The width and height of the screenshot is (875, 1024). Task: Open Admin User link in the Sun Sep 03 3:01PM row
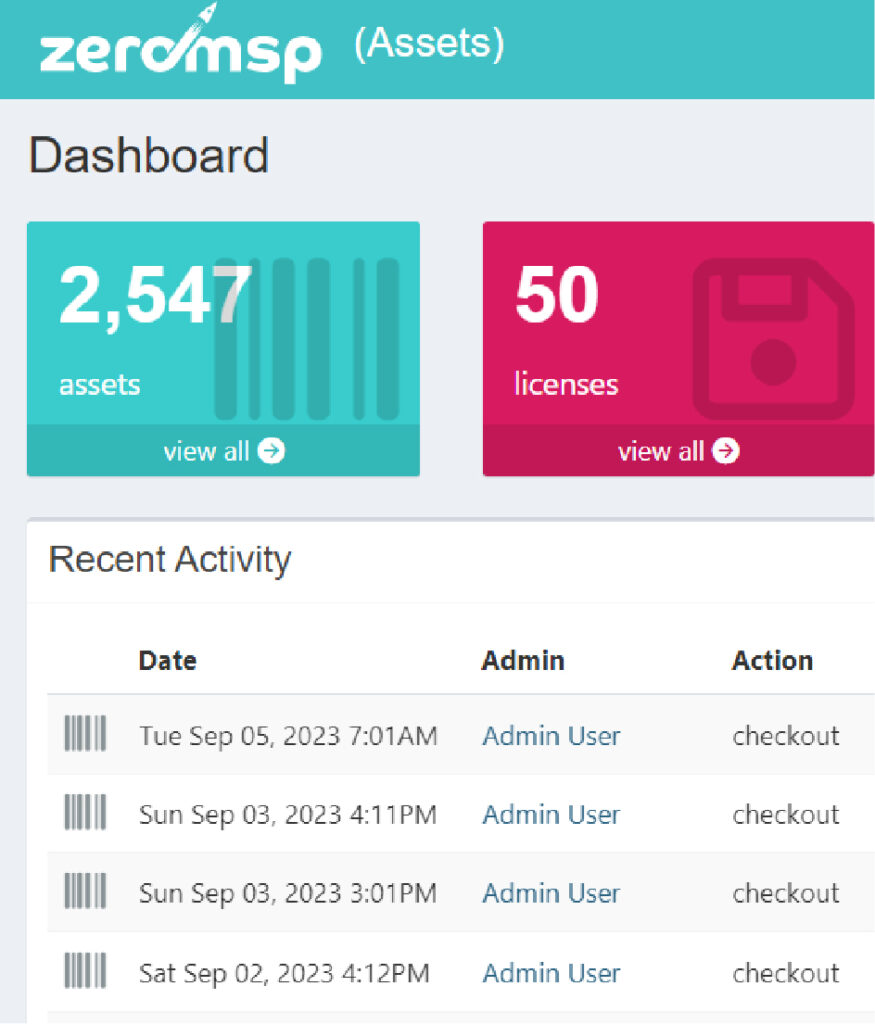coord(551,893)
